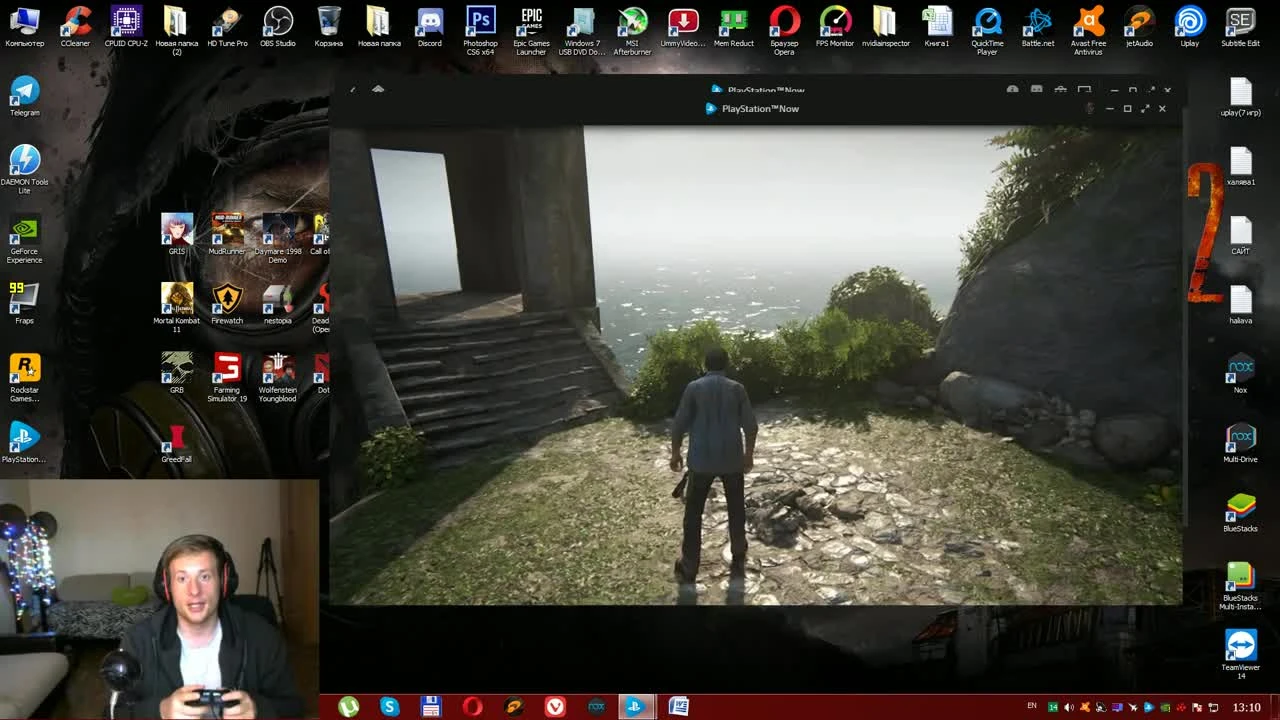Toggle fullscreen in PlayStation Now window
The image size is (1280, 720).
coord(1145,108)
